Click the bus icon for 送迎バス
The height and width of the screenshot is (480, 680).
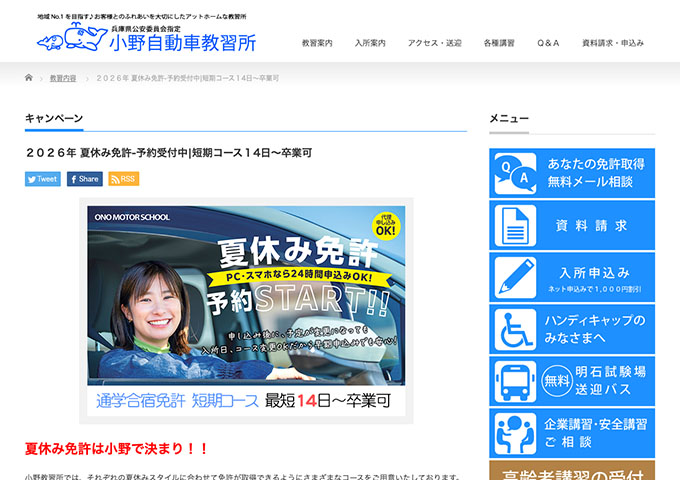(515, 382)
